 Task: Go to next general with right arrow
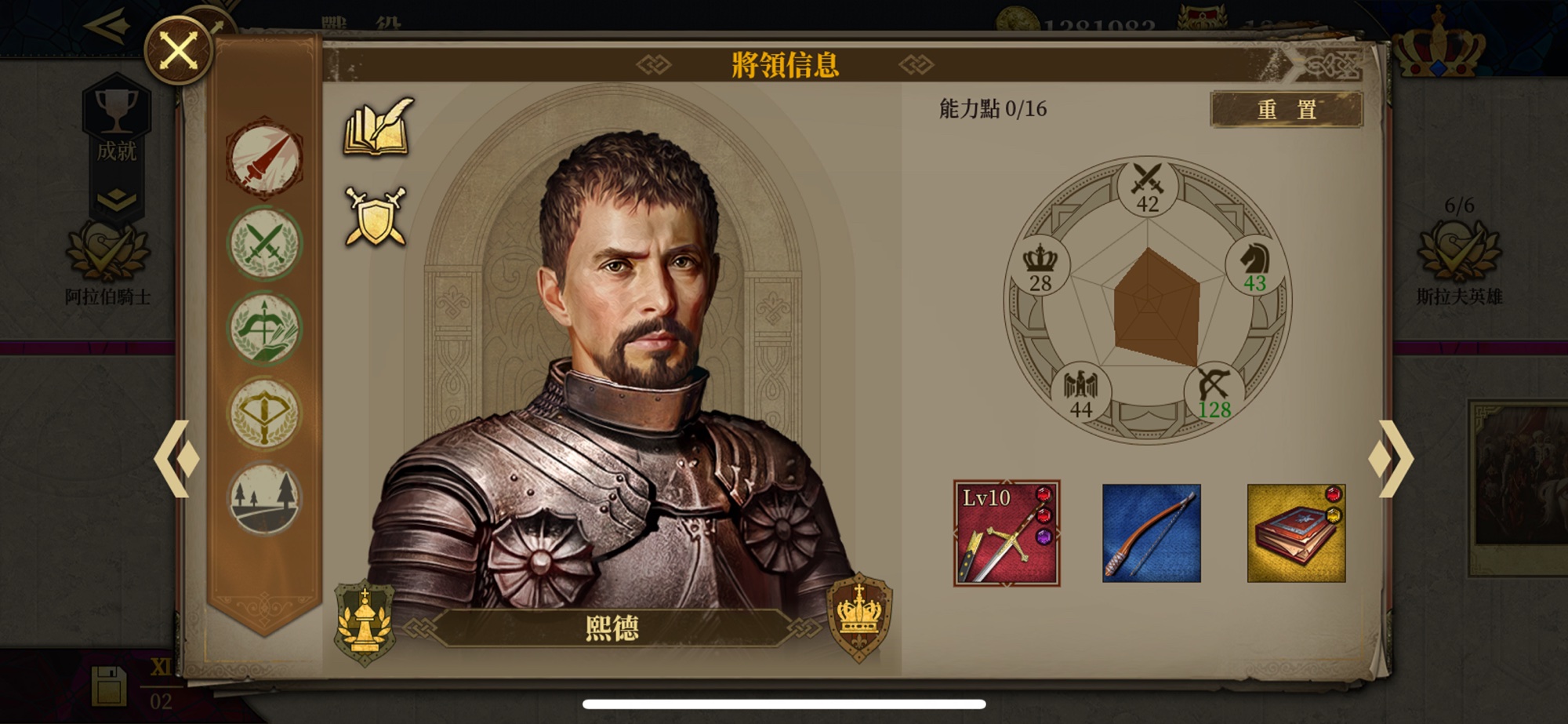click(1391, 459)
